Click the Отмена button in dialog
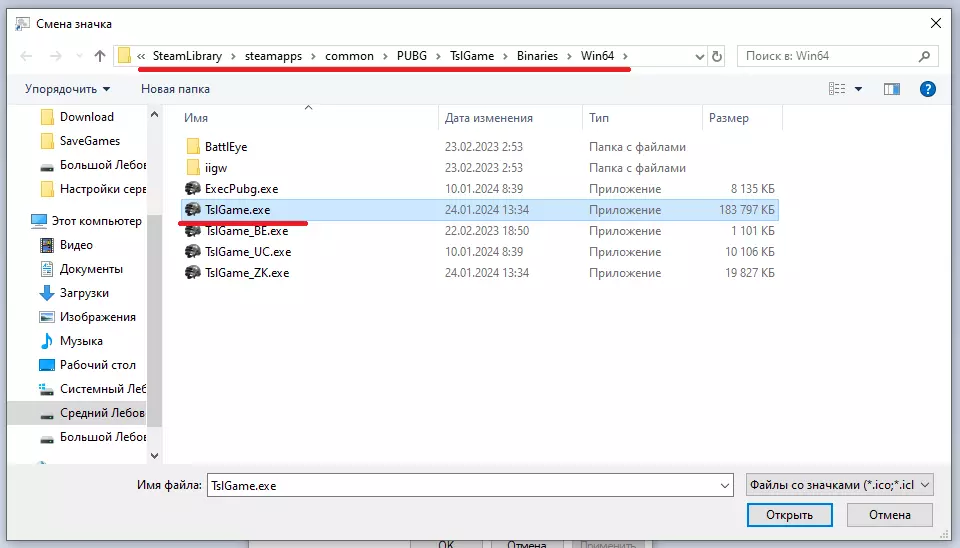This screenshot has height=548, width=960. point(890,515)
